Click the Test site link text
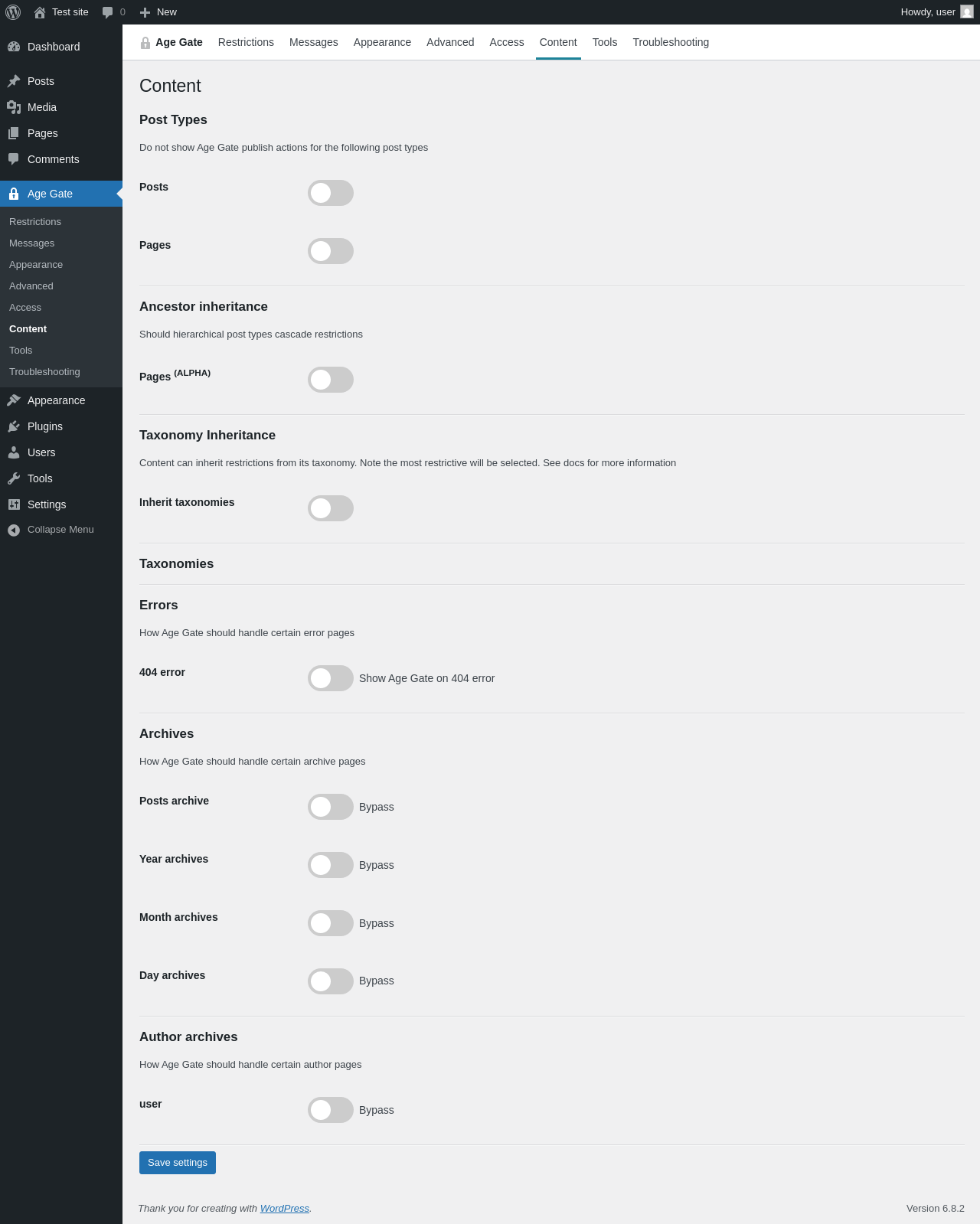 [70, 12]
